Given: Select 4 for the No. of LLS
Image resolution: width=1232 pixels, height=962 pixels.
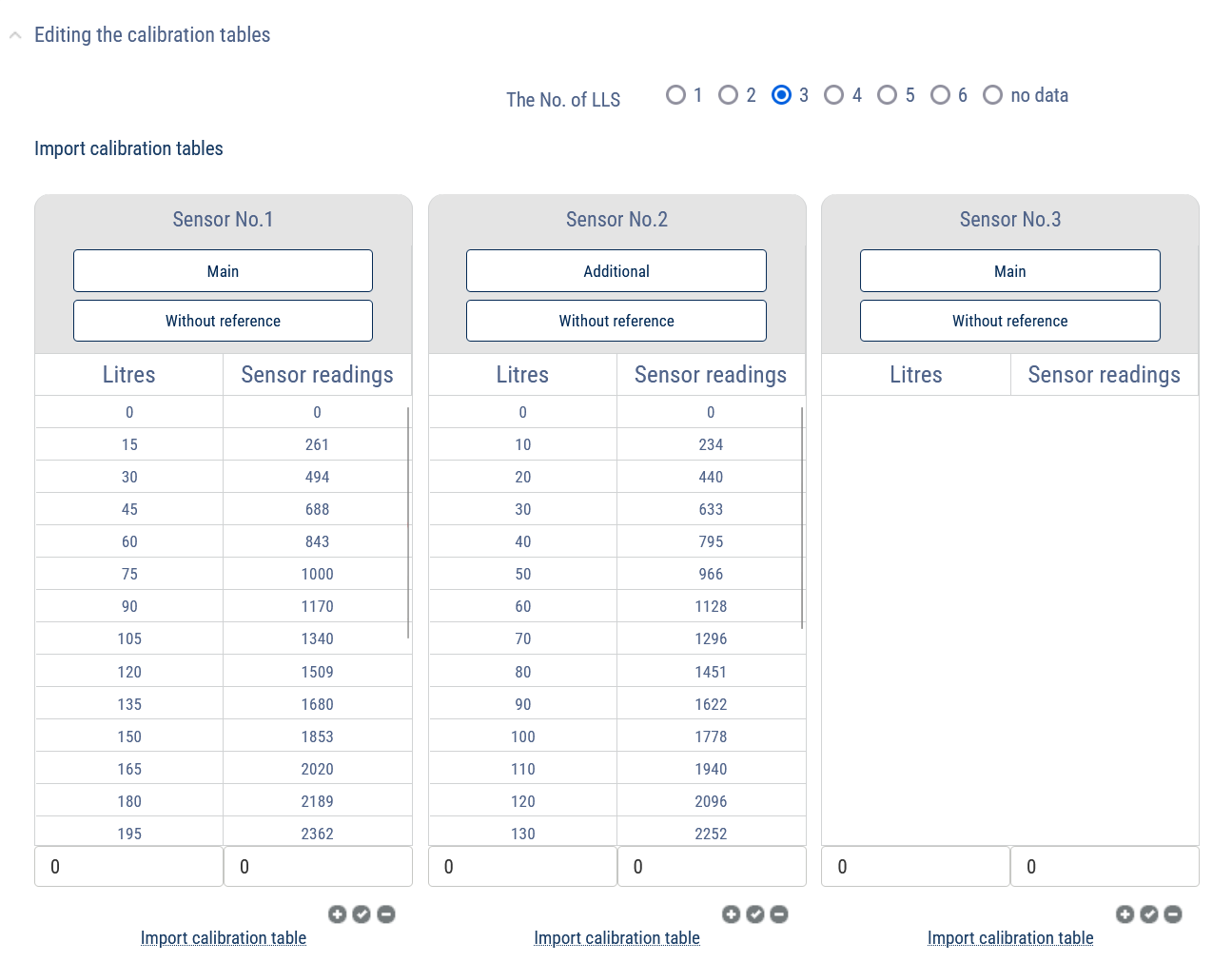Looking at the screenshot, I should coord(833,95).
